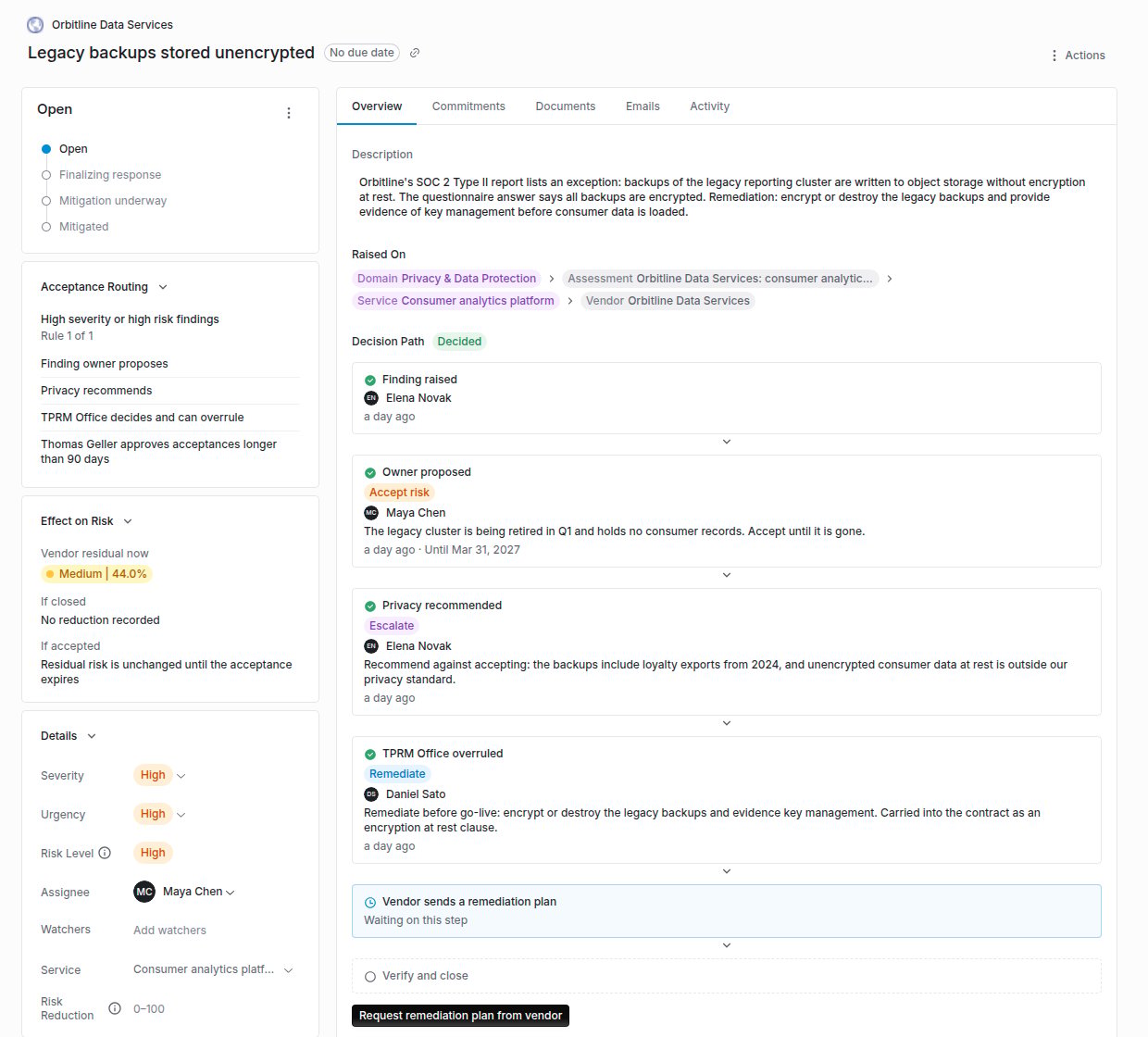Click the chevron after the Domain breadcrumb
Viewport: 1148px width, 1037px height.
click(x=552, y=279)
